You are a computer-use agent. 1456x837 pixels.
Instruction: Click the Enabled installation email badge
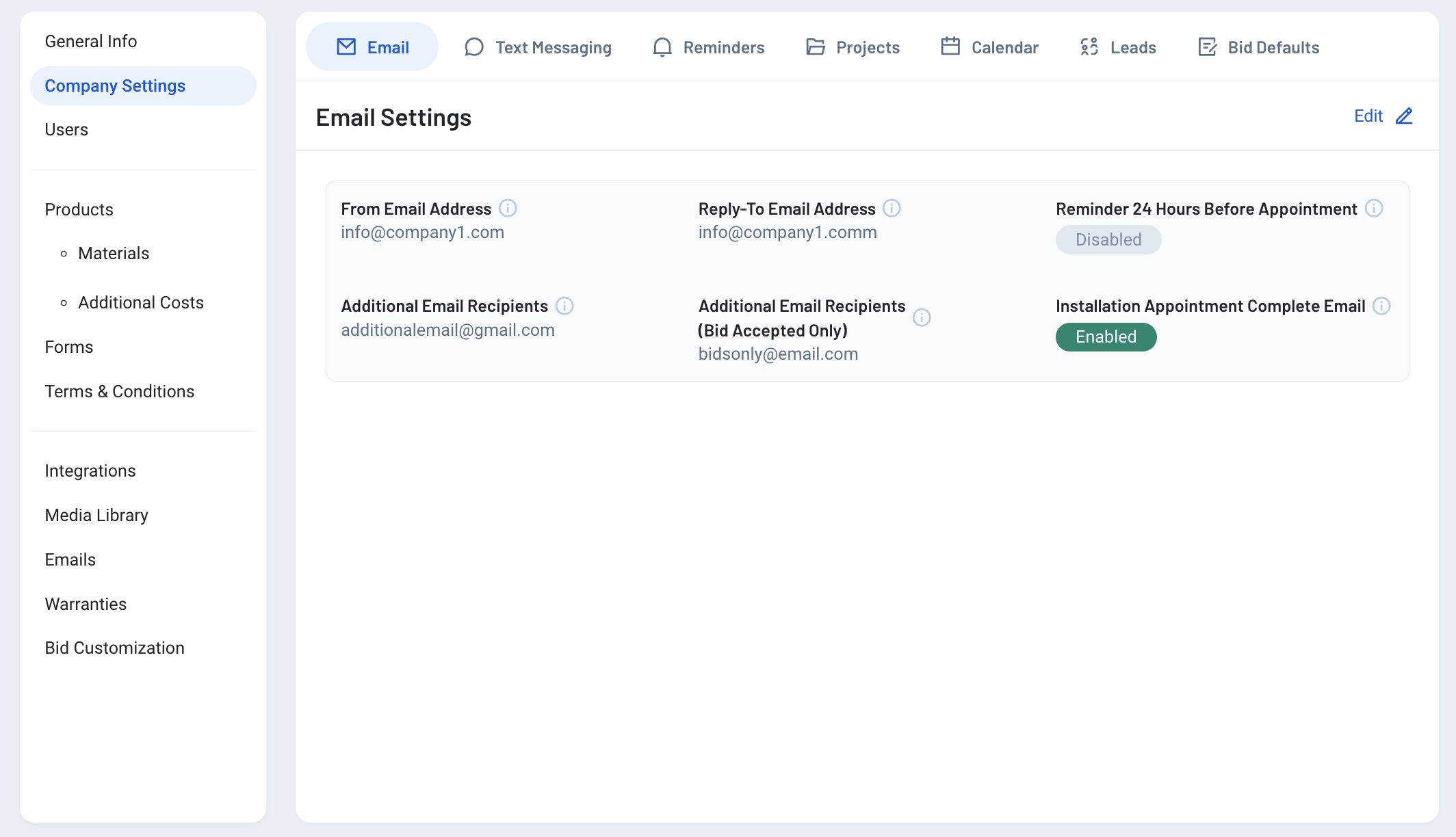pyautogui.click(x=1106, y=337)
